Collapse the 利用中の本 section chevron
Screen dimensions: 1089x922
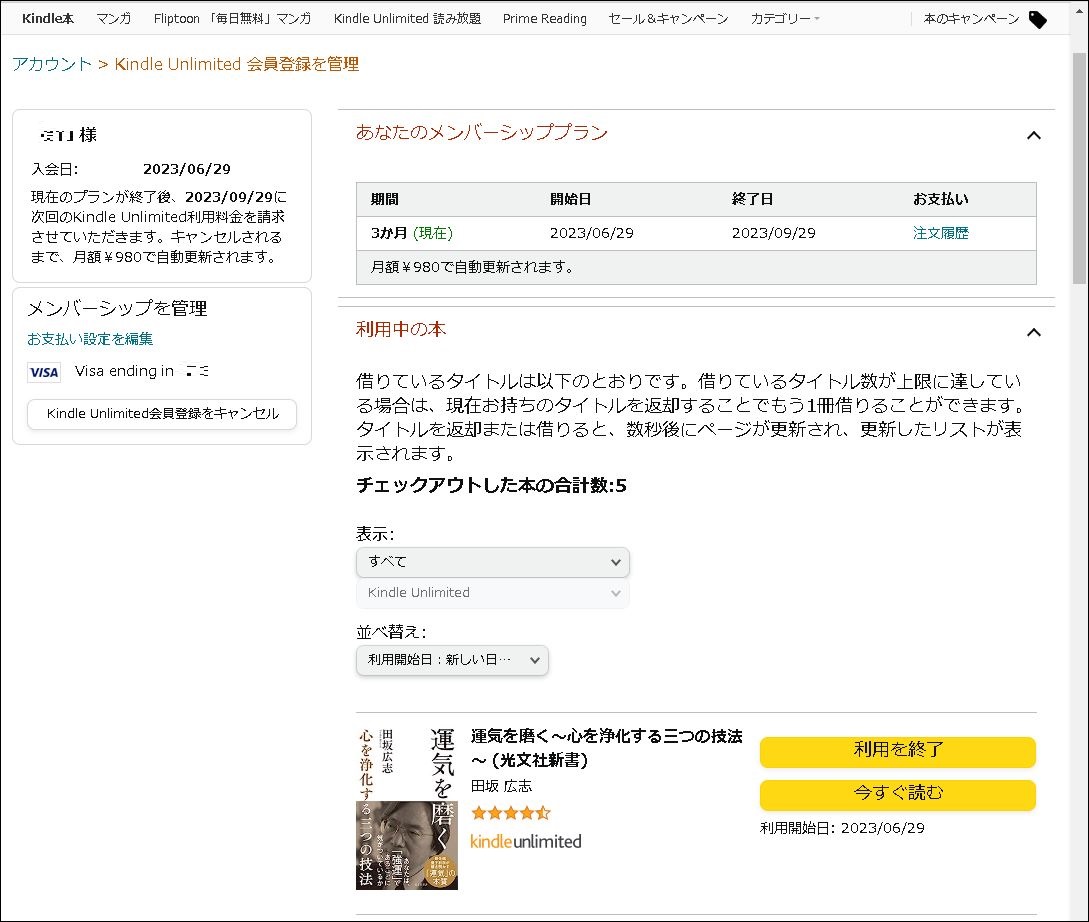pos(1033,333)
